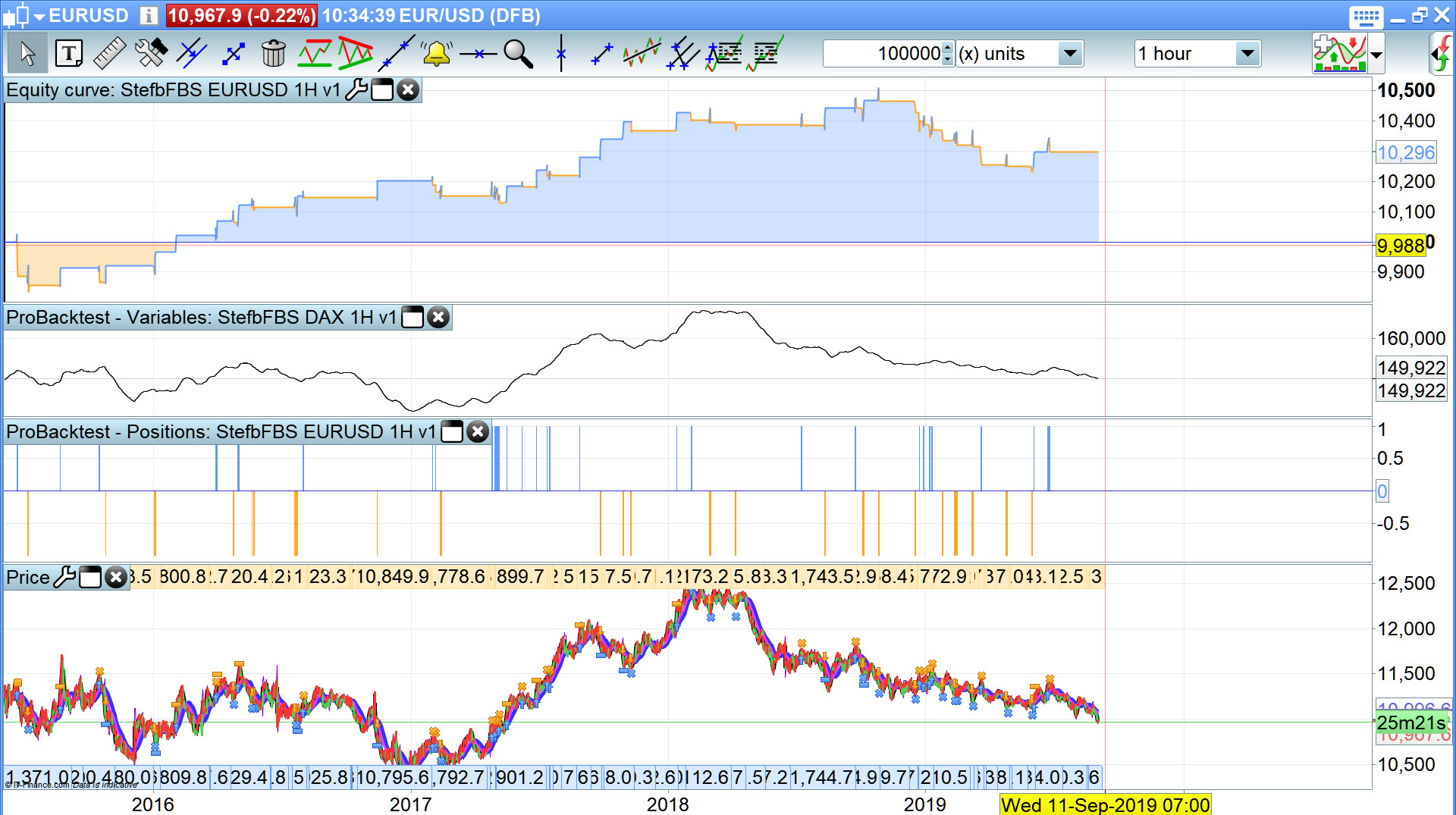Click the 10,849.9 trade label in Price panel
The width and height of the screenshot is (1456, 815).
[x=392, y=577]
